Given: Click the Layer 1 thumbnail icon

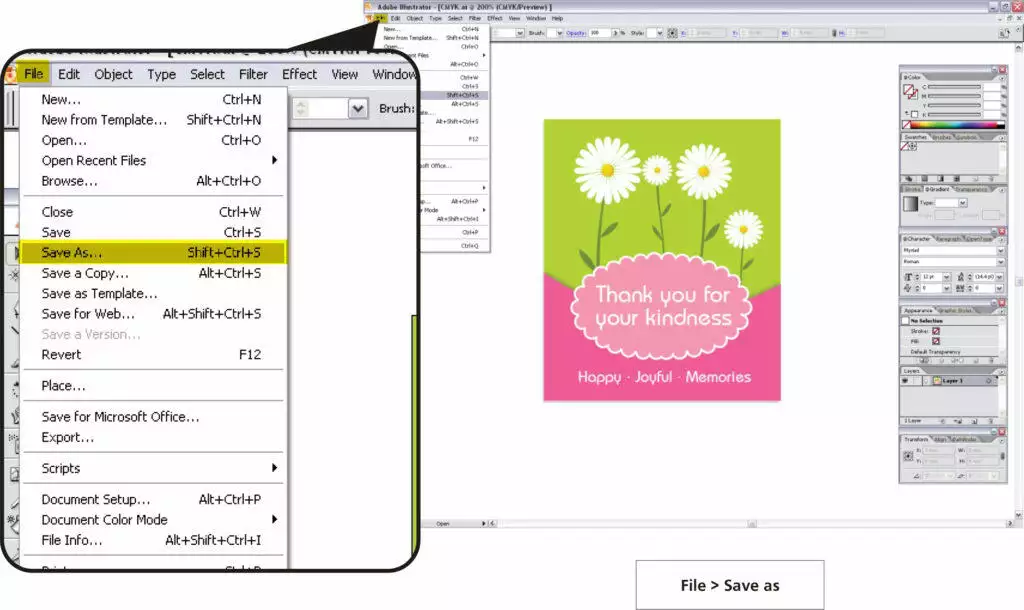Looking at the screenshot, I should pos(936,381).
